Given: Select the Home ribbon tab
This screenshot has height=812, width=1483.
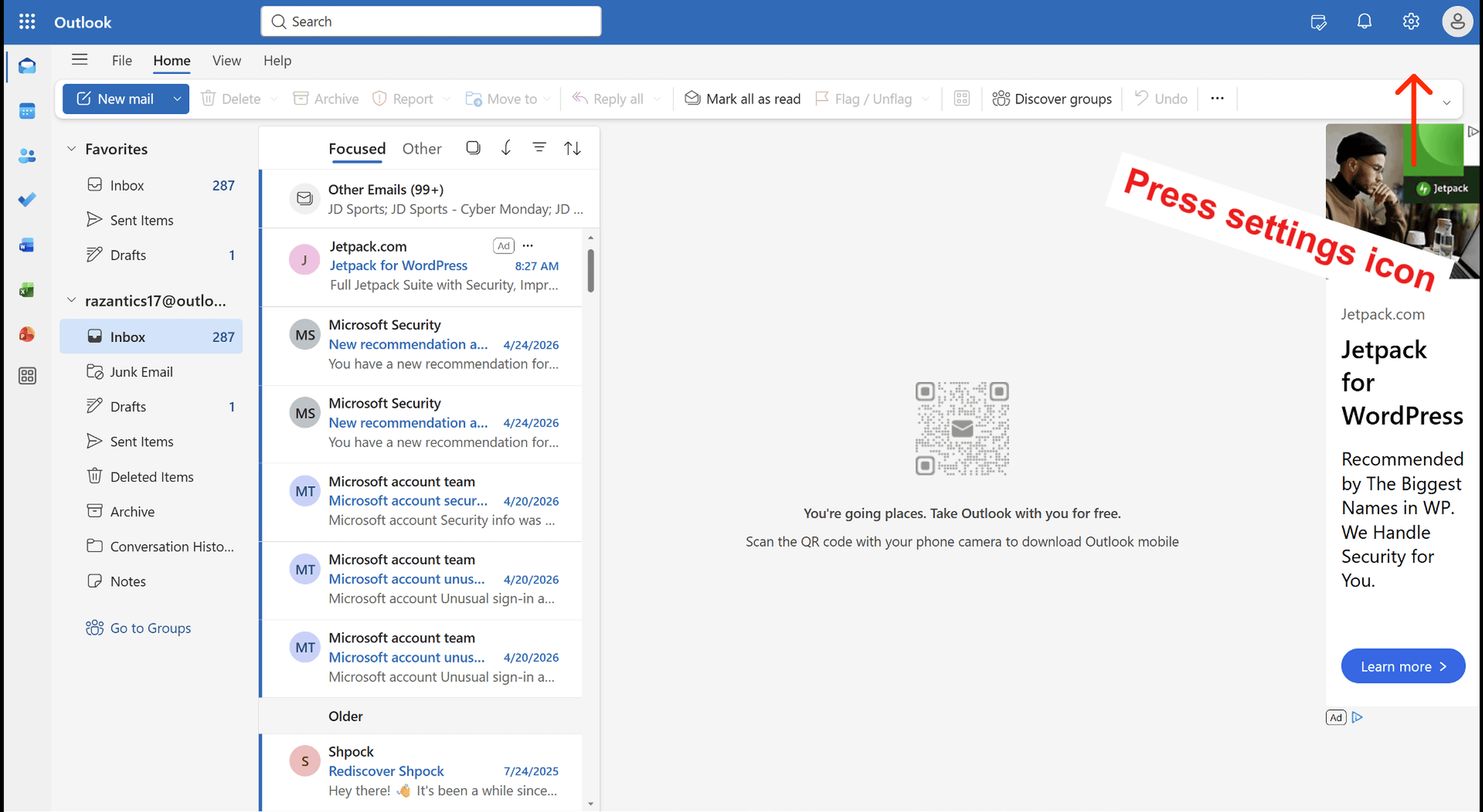Looking at the screenshot, I should 172,60.
